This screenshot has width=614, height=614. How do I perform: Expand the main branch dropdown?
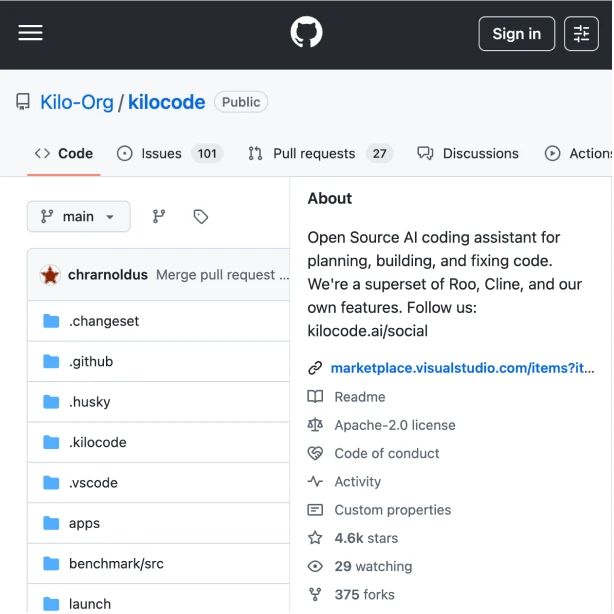tap(79, 217)
